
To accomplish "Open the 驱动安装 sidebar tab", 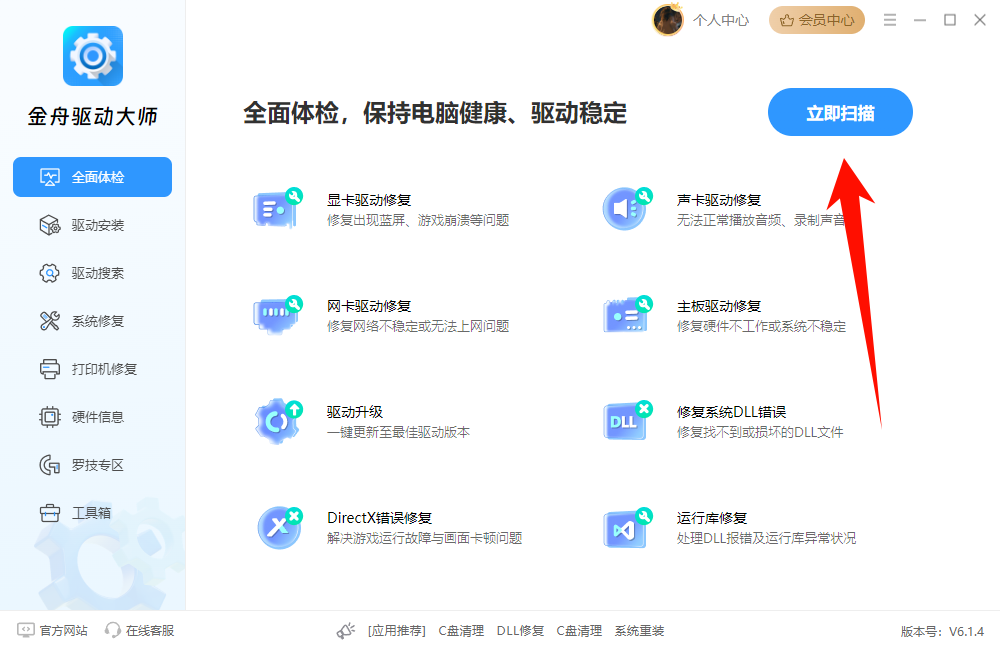I will click(x=92, y=225).
